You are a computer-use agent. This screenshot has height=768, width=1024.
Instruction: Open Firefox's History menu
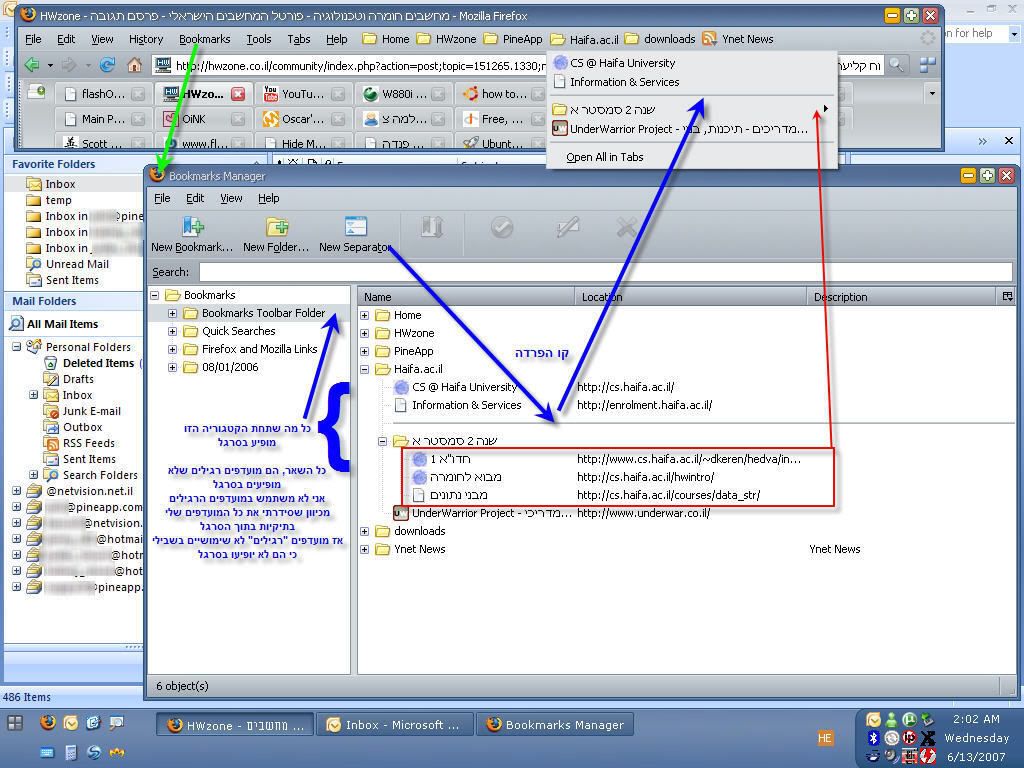(x=146, y=39)
